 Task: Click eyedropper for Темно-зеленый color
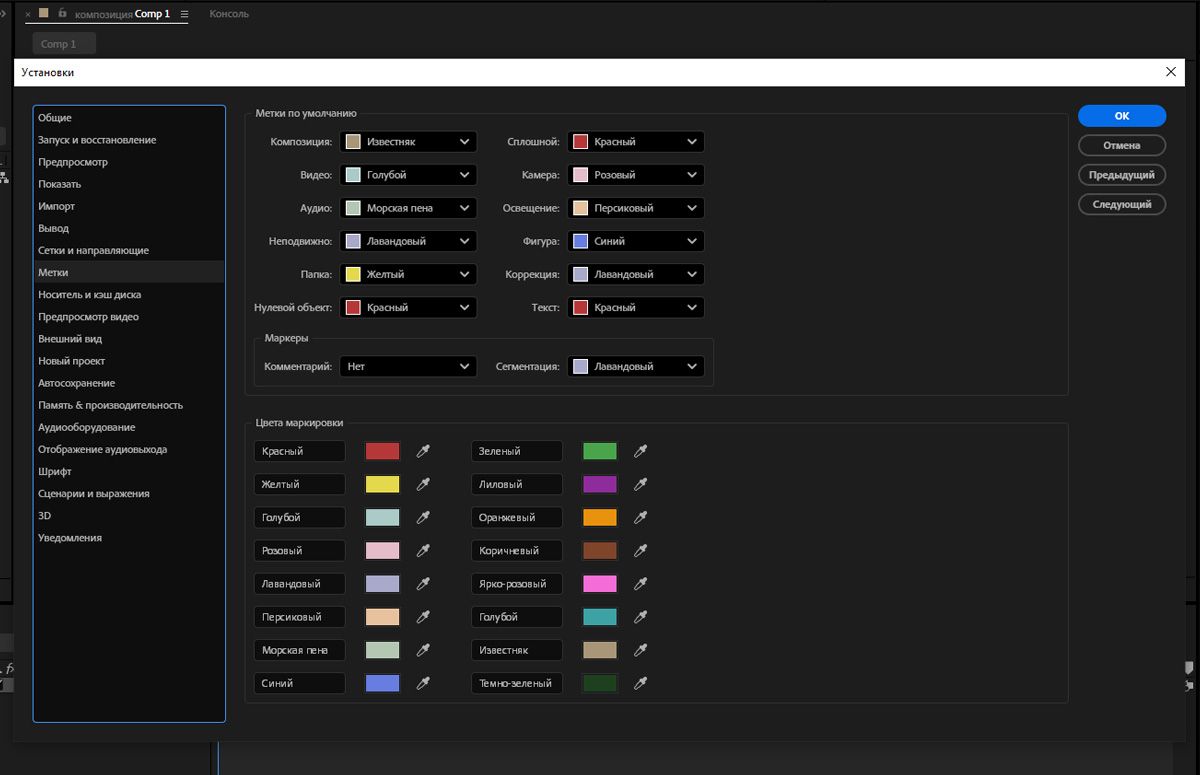point(641,683)
